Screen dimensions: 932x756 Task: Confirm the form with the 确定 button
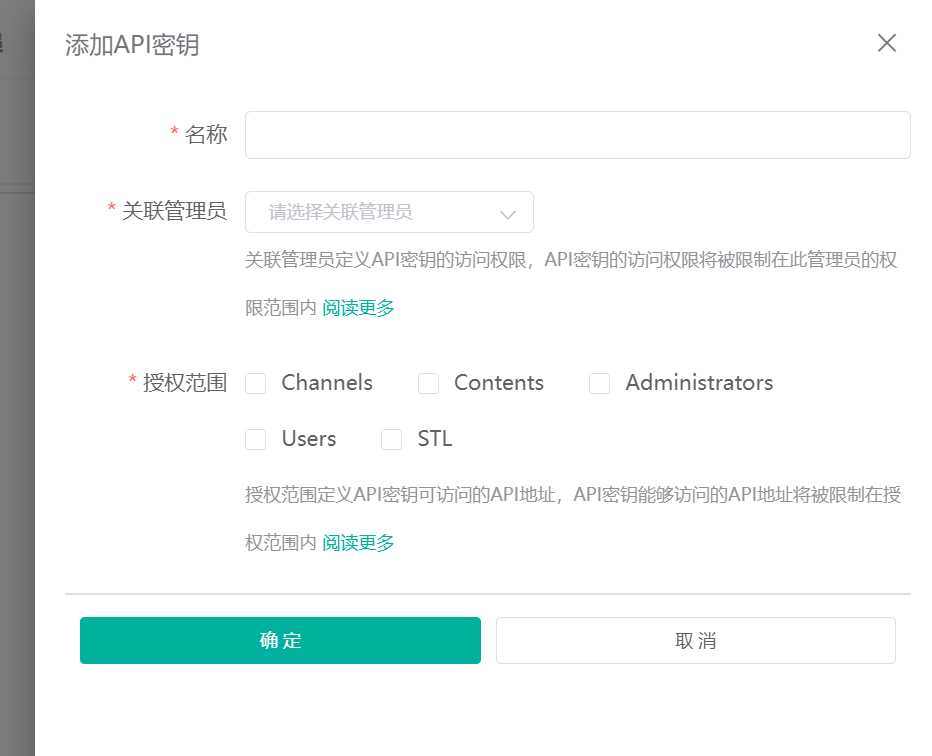click(x=280, y=640)
